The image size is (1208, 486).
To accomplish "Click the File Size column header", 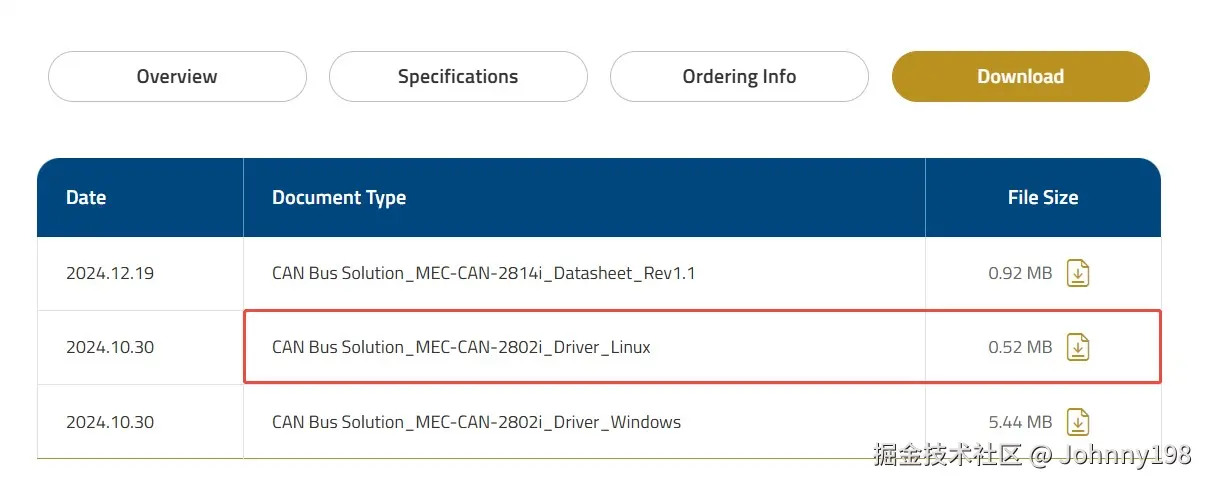I will 1042,198.
